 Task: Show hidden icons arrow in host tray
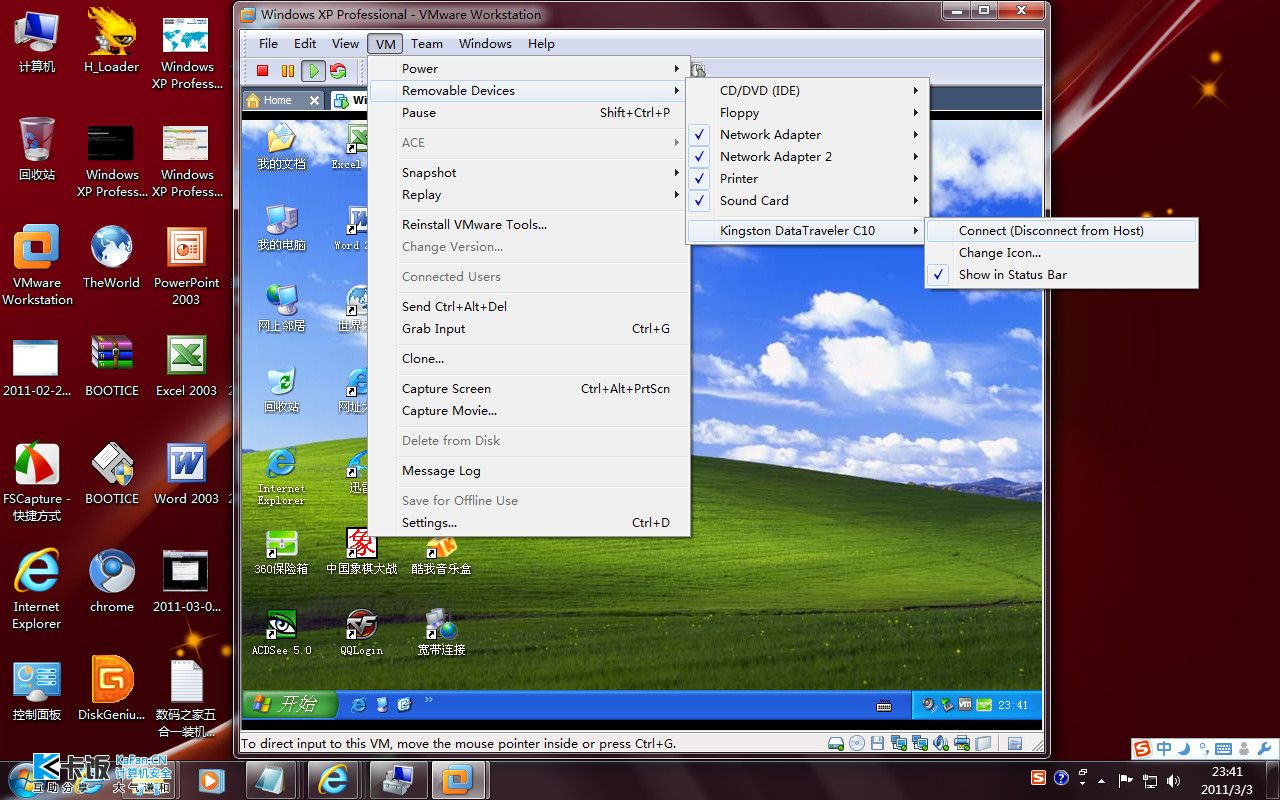click(x=1102, y=780)
